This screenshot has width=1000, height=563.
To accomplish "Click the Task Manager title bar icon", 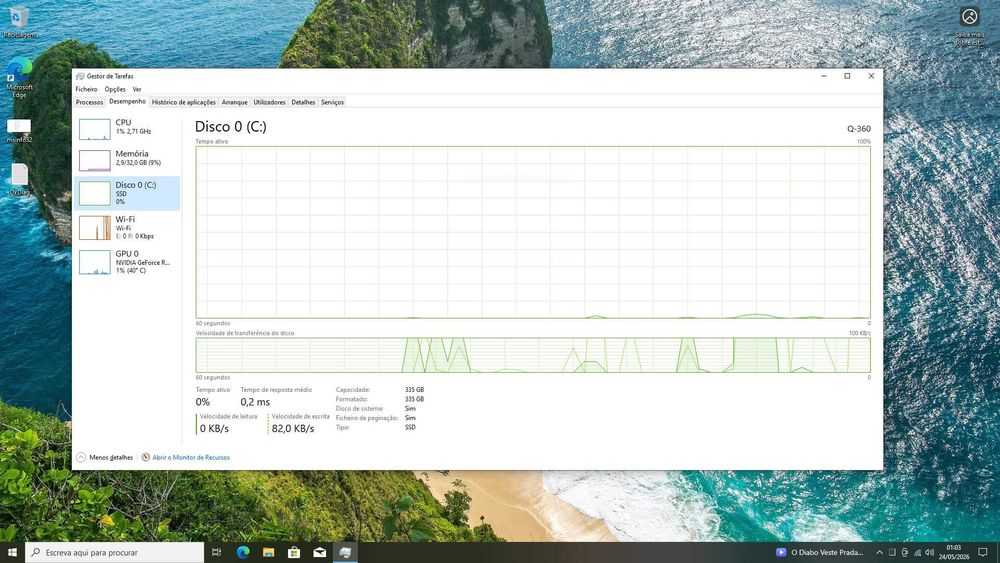I will 80,76.
